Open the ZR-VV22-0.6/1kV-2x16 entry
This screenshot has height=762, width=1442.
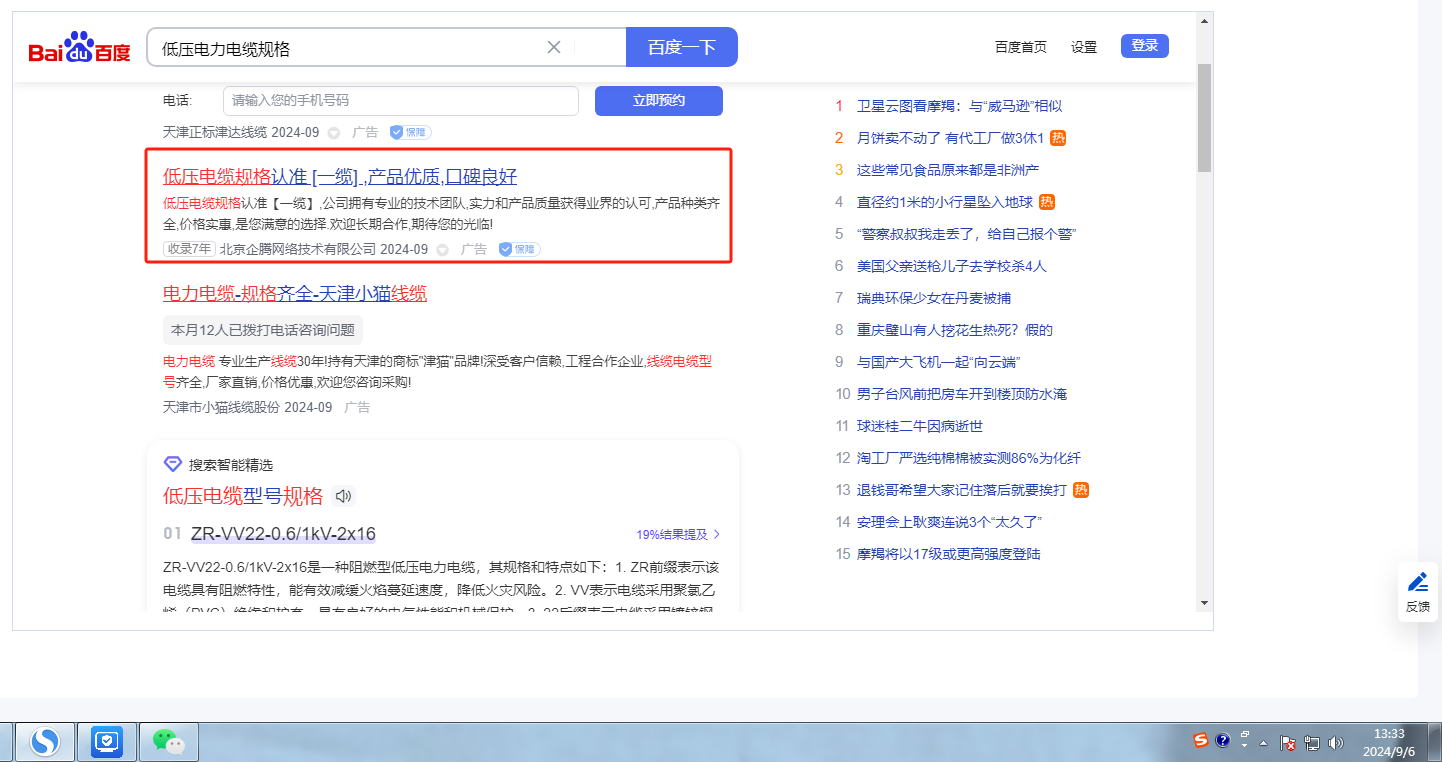click(x=283, y=534)
